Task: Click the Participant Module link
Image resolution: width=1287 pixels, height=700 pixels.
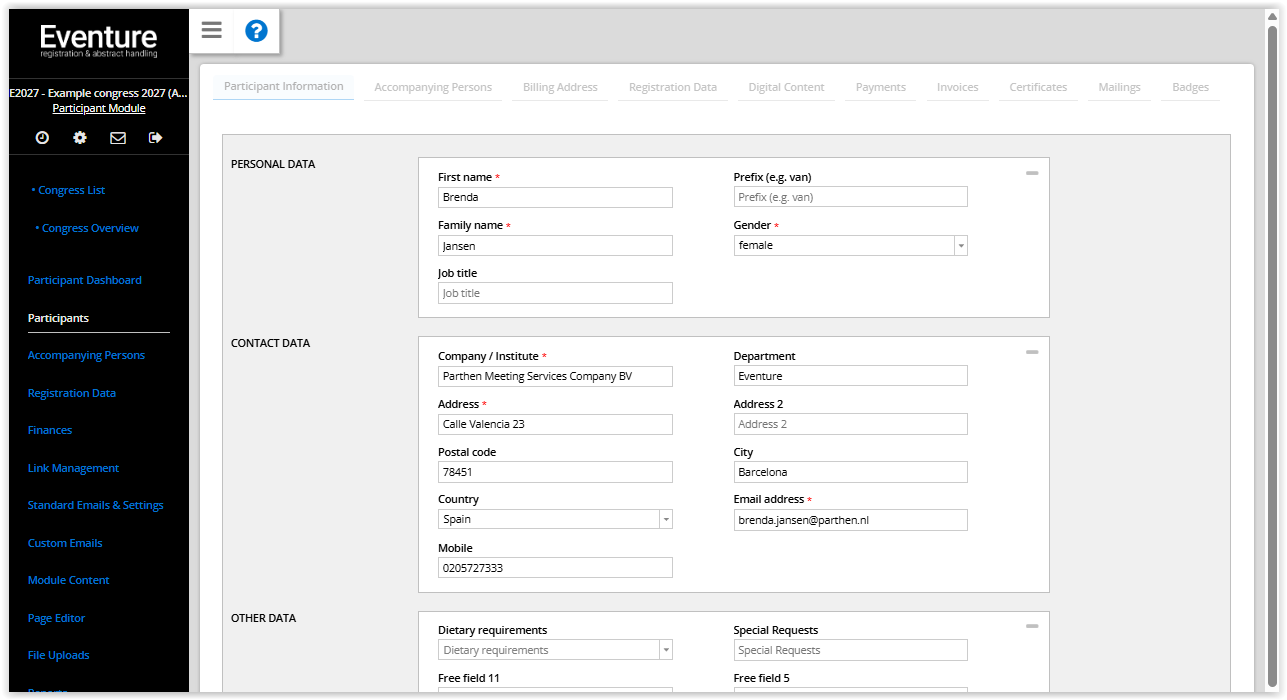Action: [99, 109]
